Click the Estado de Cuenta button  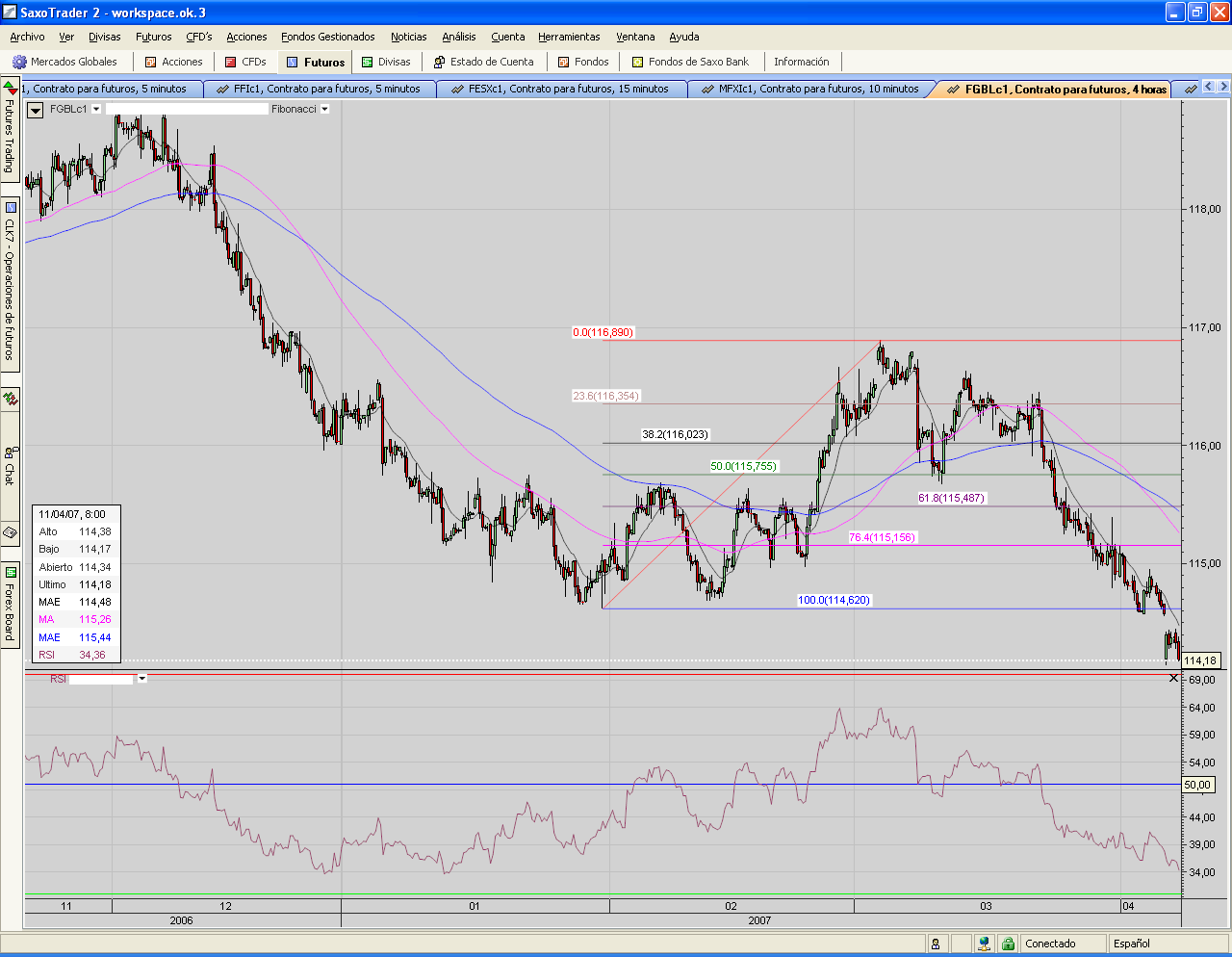[x=483, y=62]
